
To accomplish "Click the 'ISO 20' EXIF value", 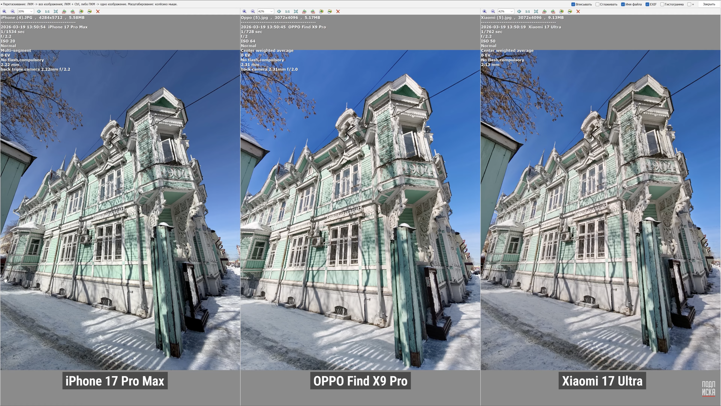I will coord(8,41).
